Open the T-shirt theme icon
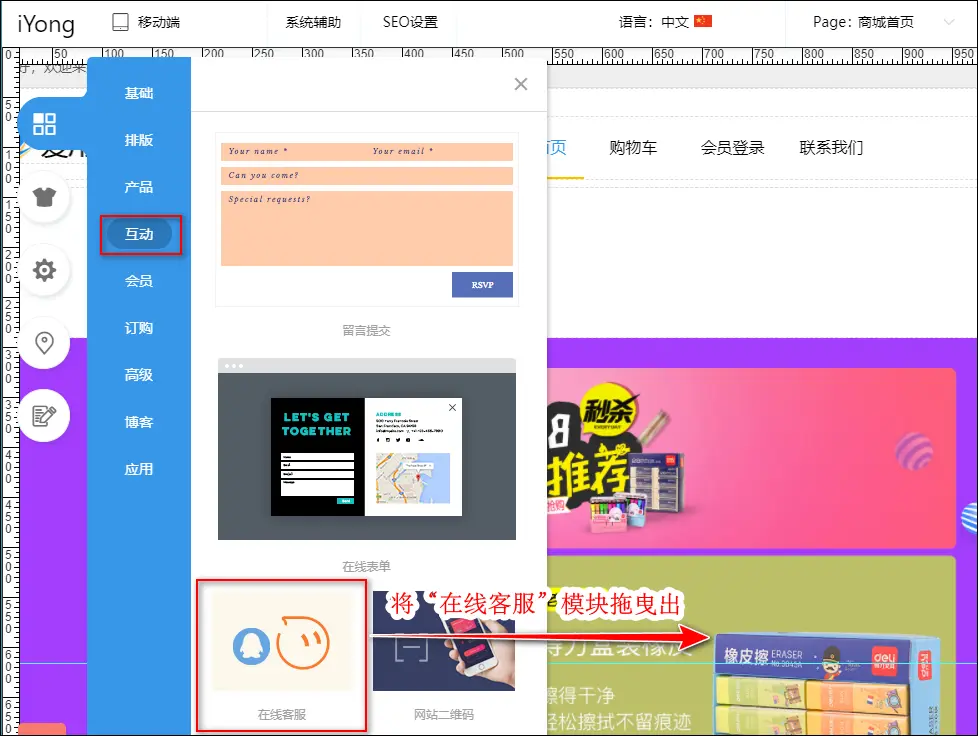978x736 pixels. (44, 196)
